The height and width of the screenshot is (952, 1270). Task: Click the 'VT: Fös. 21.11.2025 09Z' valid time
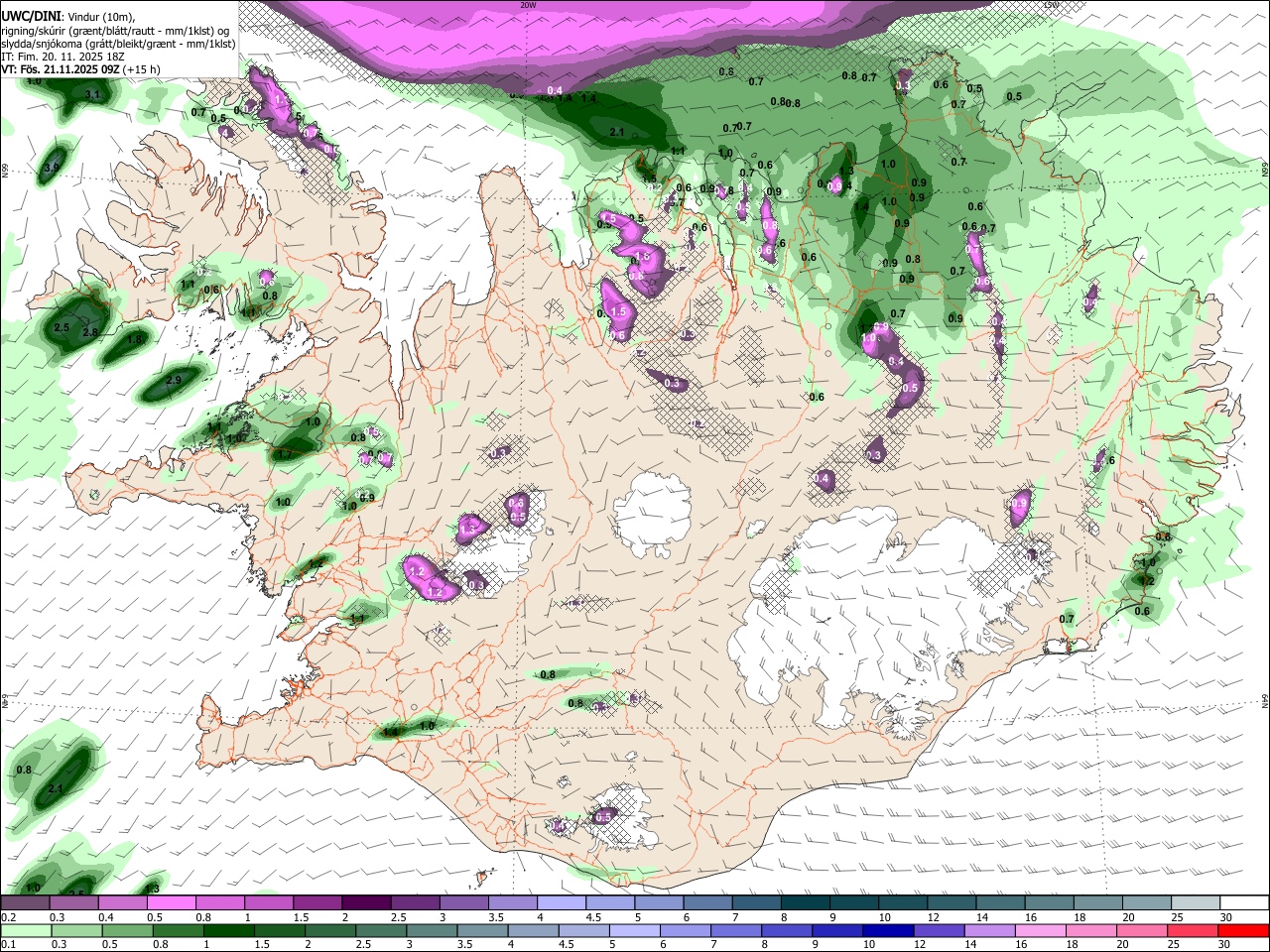(x=61, y=69)
